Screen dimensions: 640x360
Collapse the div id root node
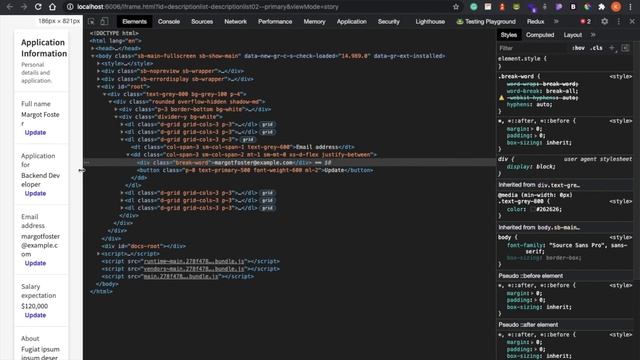point(98,87)
